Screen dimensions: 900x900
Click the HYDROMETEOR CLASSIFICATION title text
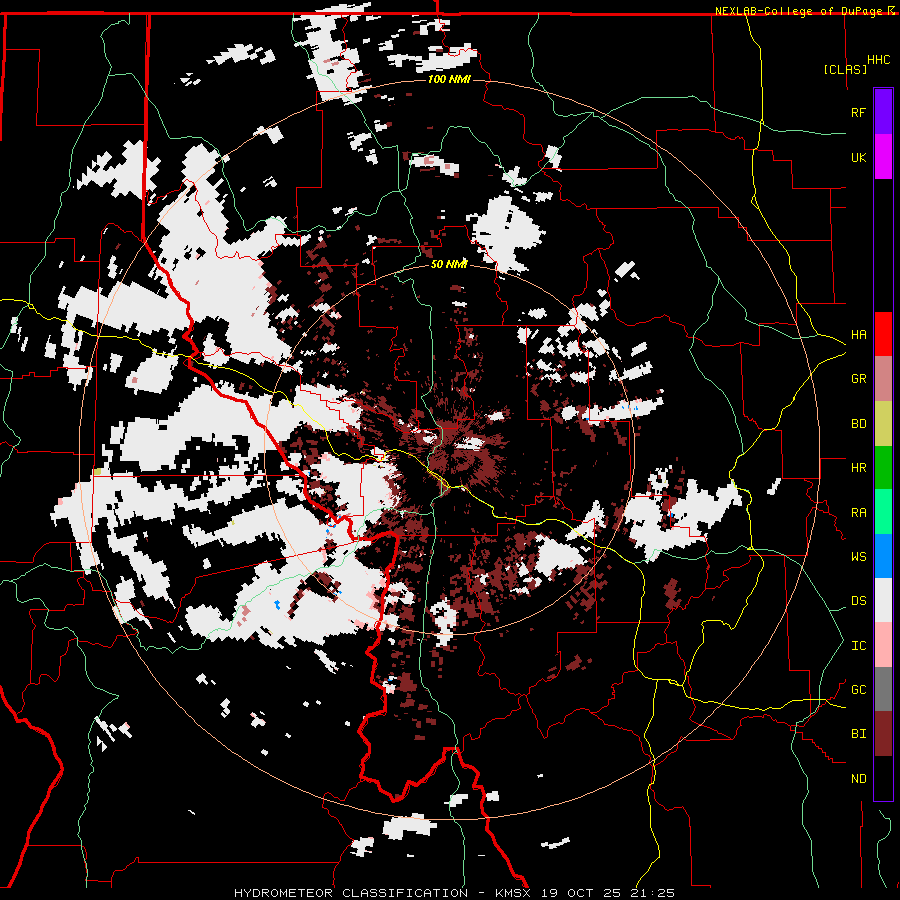coord(351,893)
